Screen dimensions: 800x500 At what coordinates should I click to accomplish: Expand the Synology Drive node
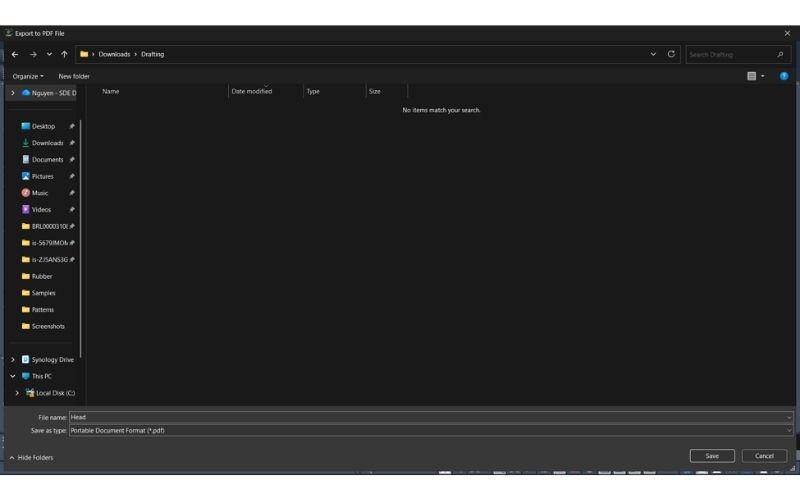[x=13, y=360]
